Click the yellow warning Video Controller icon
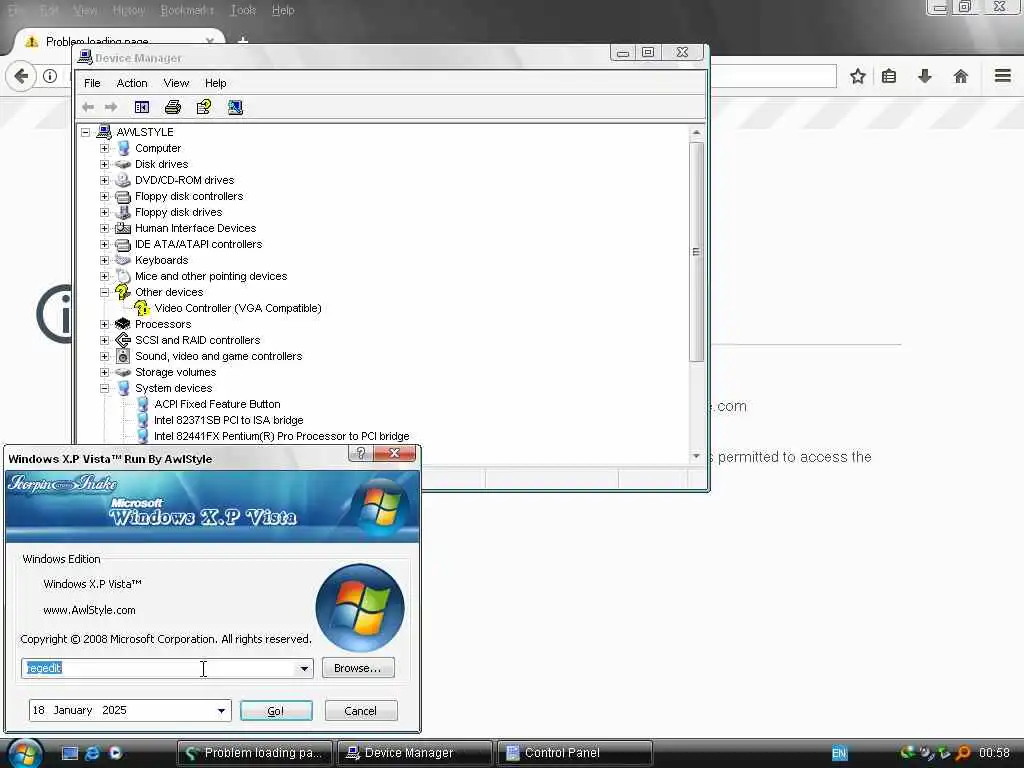 point(142,308)
